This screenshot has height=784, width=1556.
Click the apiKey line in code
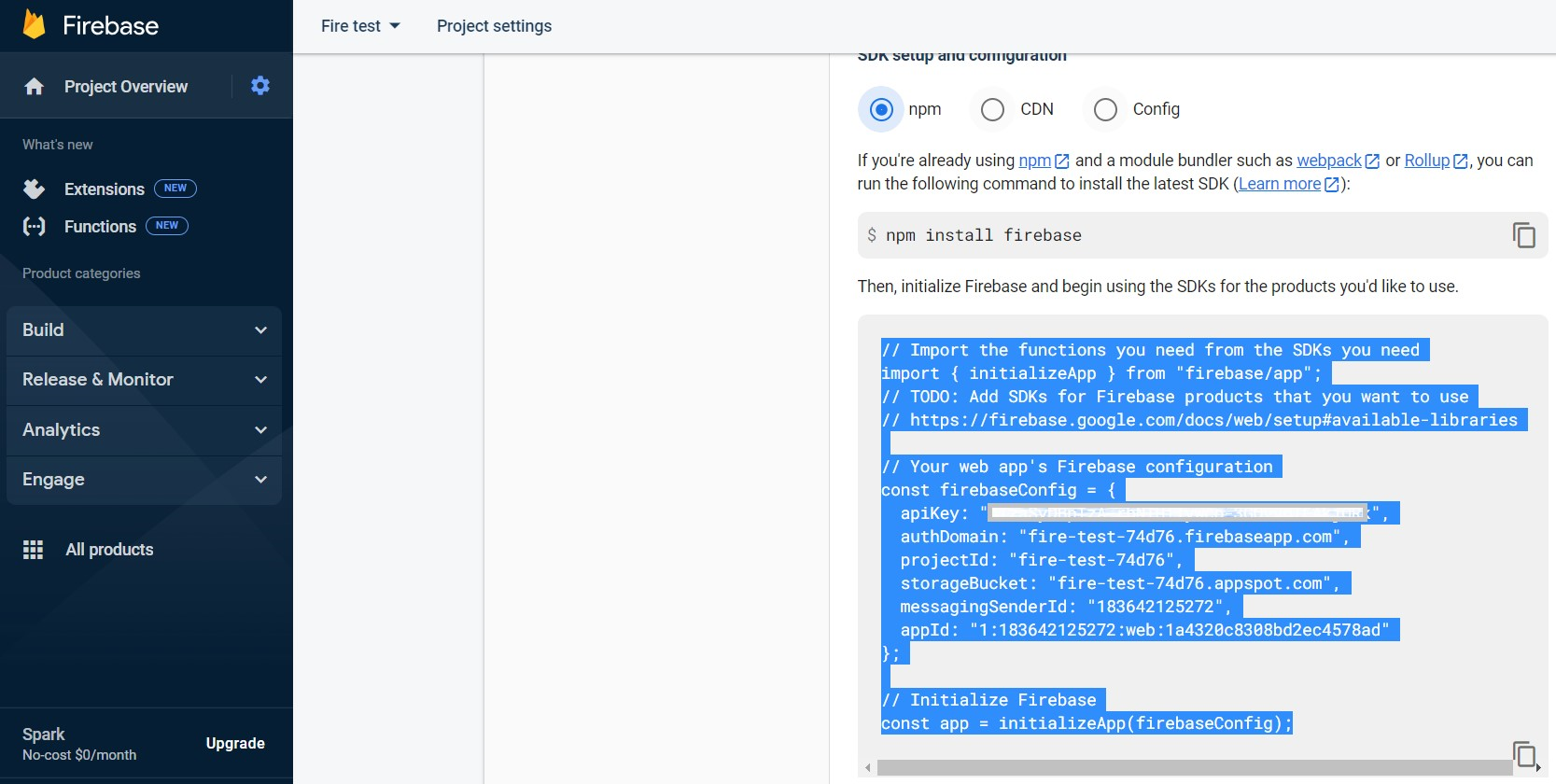click(1144, 513)
